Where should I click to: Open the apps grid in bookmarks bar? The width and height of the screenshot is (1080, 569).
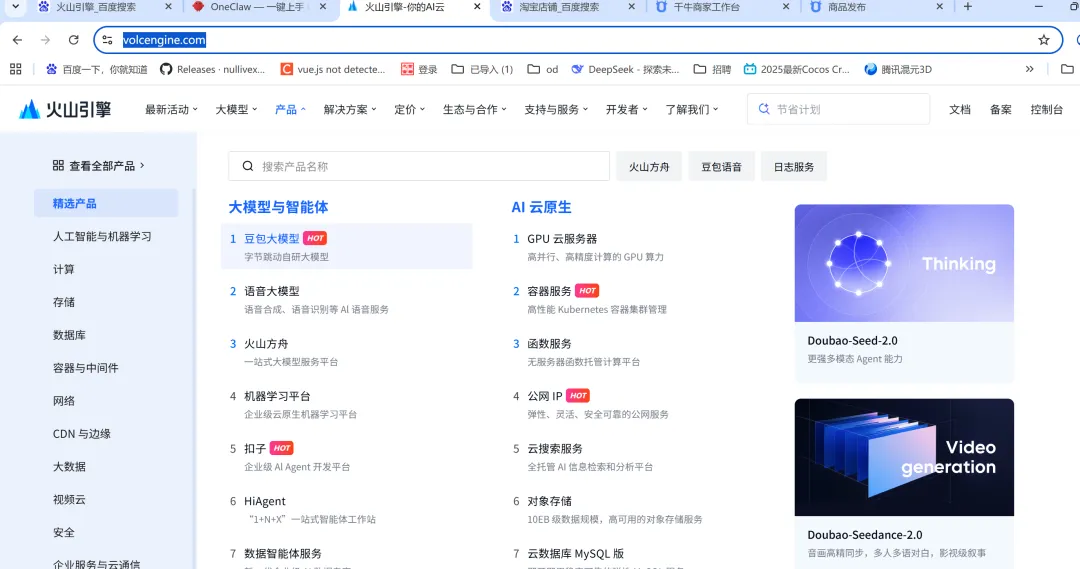(15, 69)
